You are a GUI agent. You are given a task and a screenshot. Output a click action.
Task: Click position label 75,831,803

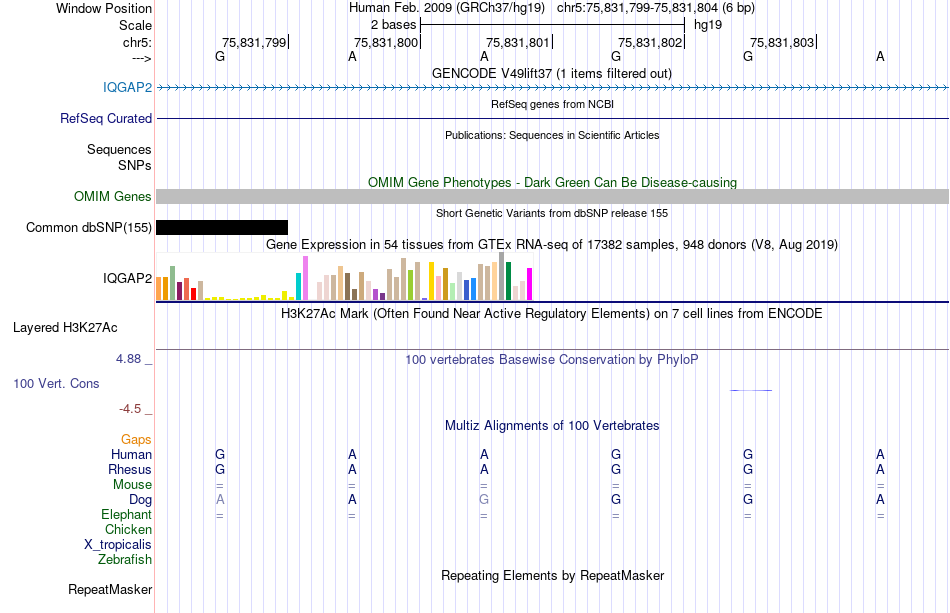click(x=782, y=42)
